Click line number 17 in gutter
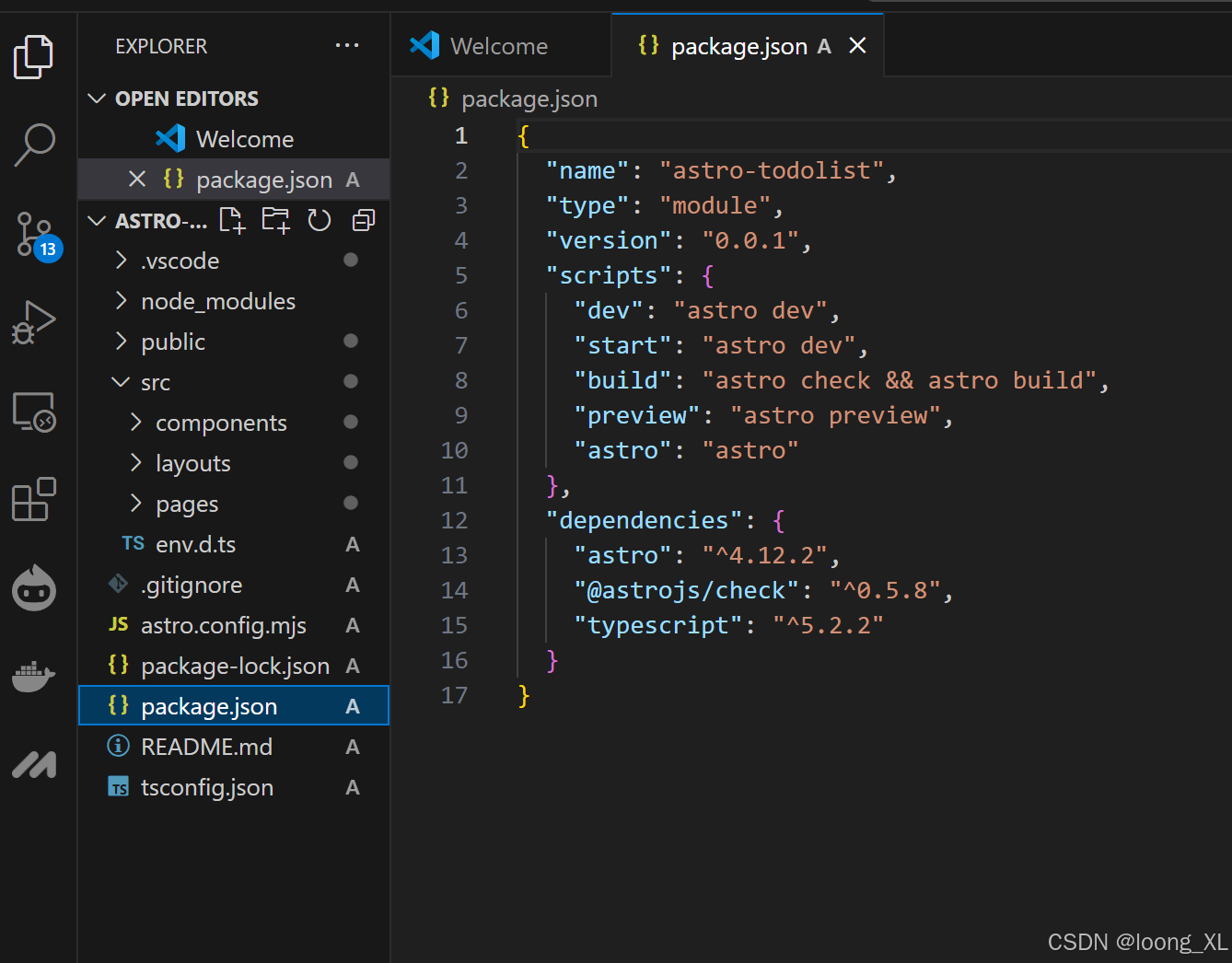This screenshot has width=1232, height=963. [x=454, y=695]
